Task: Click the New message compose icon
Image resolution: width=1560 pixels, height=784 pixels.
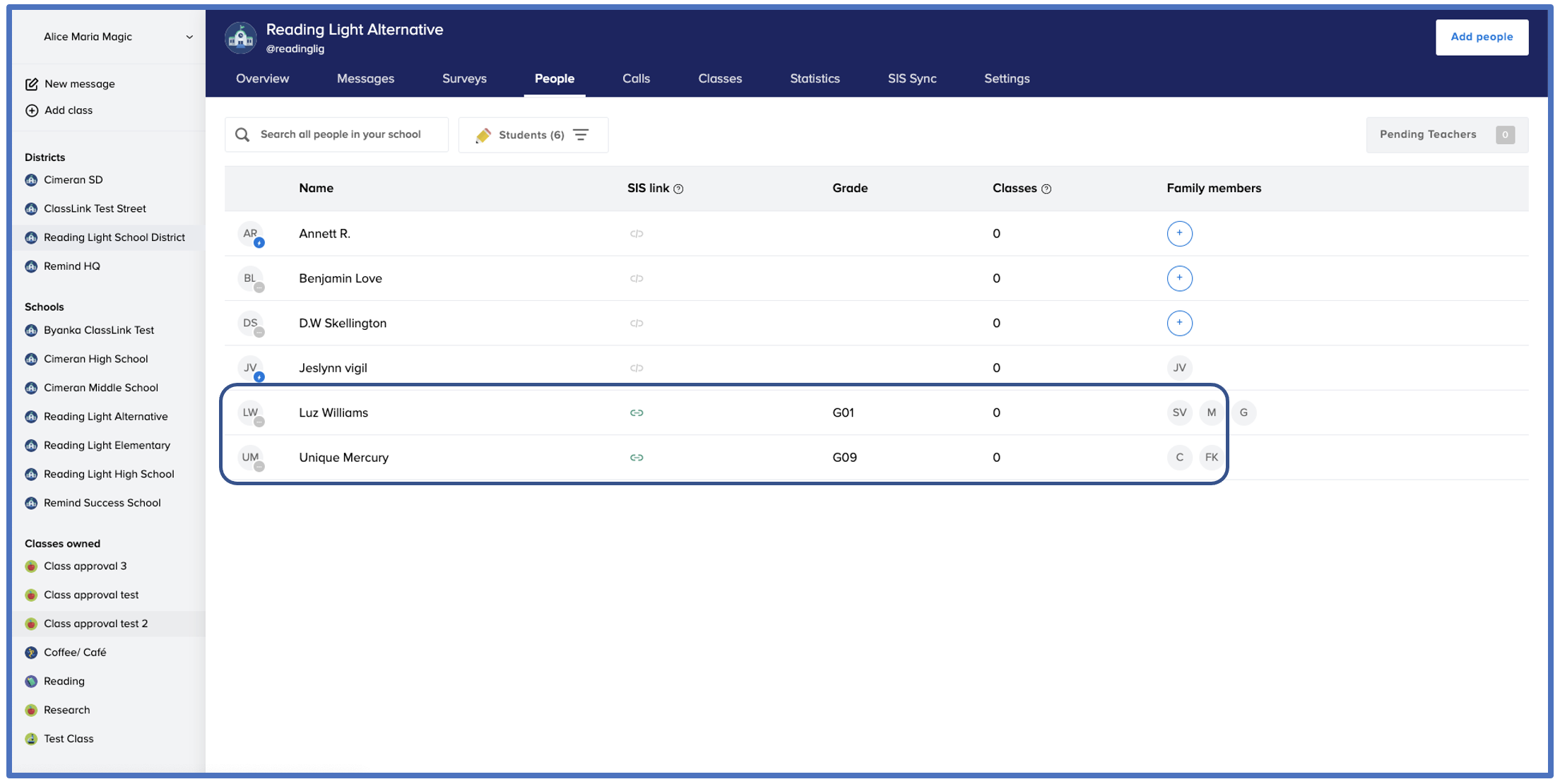Action: click(32, 84)
